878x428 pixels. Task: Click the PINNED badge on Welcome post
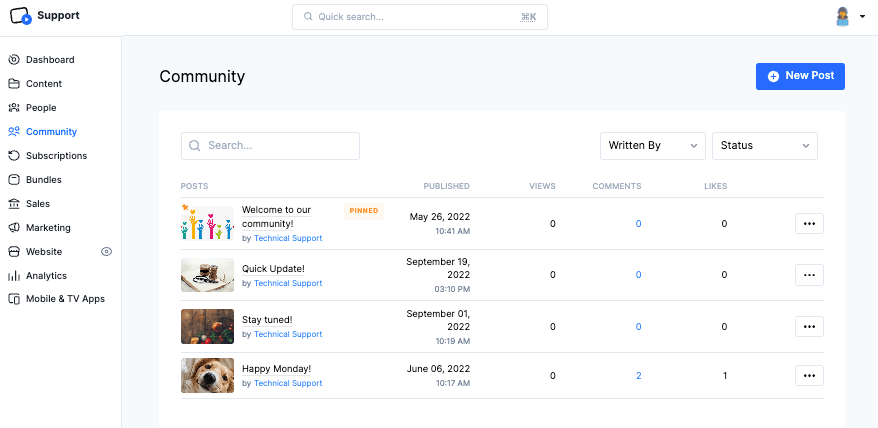click(x=364, y=211)
